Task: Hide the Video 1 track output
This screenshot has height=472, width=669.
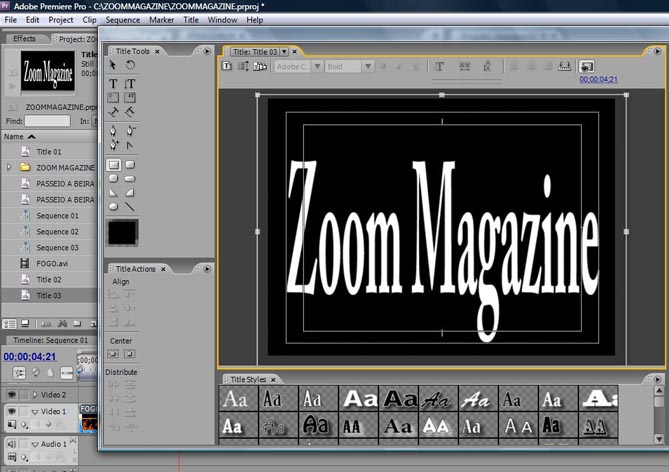Action: [11, 411]
